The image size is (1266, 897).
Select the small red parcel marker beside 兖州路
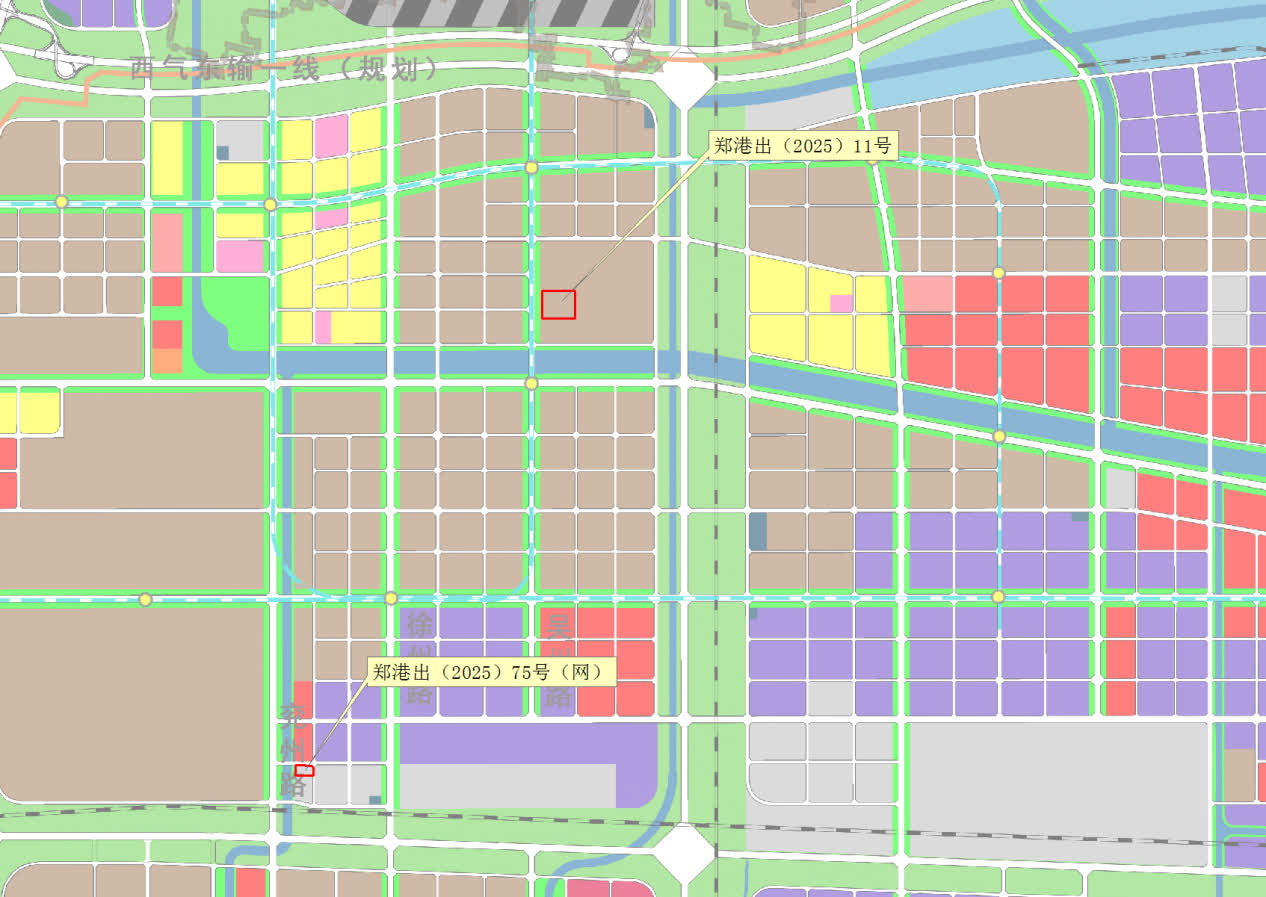[x=305, y=770]
